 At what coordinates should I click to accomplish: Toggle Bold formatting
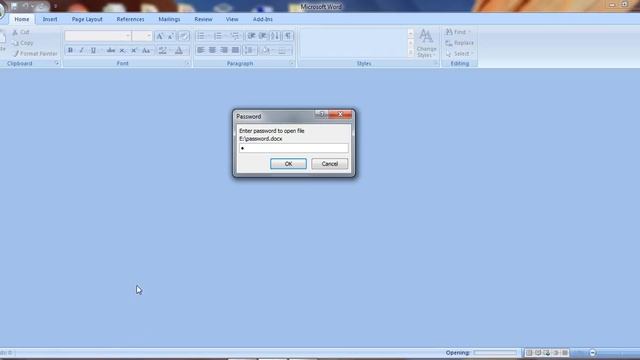70,50
